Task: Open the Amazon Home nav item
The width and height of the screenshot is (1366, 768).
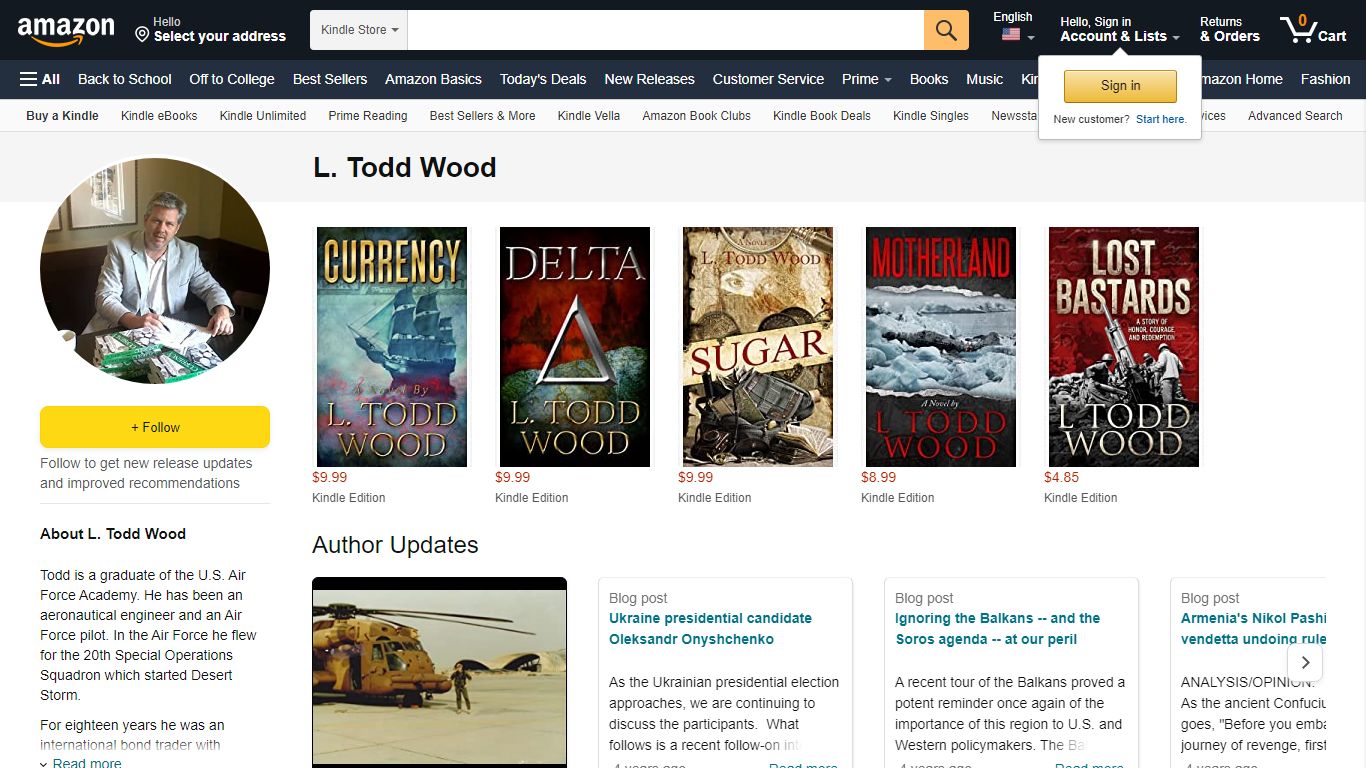Action: (x=1240, y=79)
